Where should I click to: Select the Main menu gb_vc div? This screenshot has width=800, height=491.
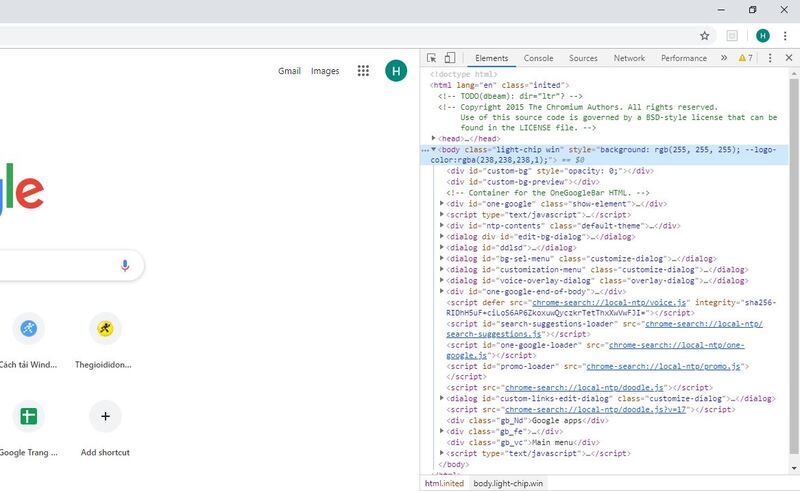523,443
